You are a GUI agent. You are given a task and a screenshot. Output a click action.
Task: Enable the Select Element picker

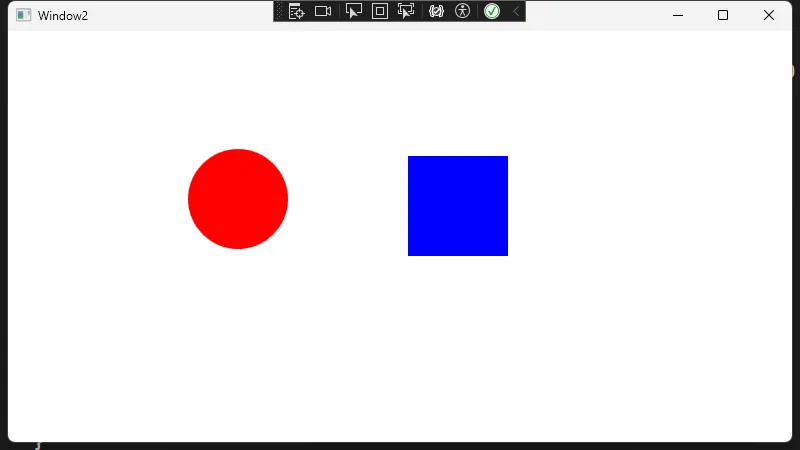tap(353, 11)
